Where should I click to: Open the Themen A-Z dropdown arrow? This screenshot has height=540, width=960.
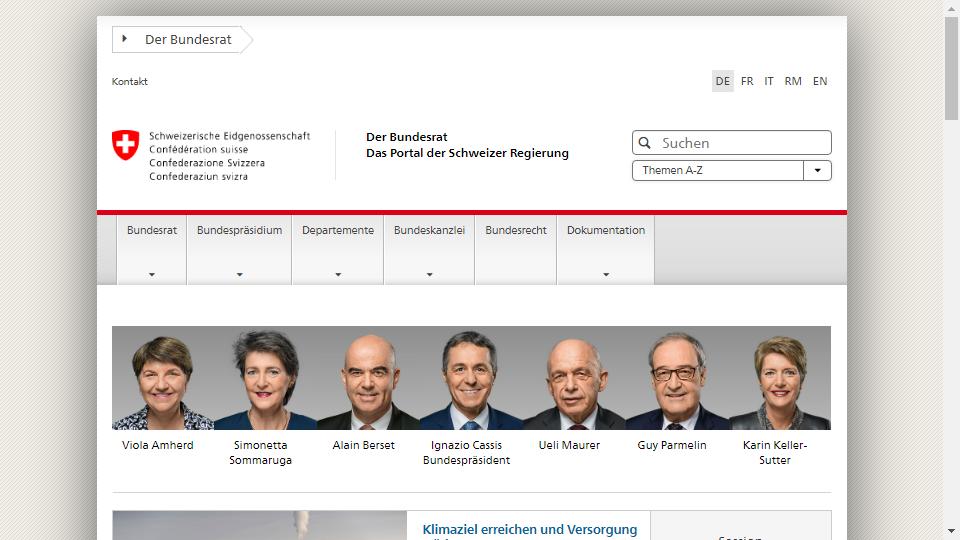817,170
